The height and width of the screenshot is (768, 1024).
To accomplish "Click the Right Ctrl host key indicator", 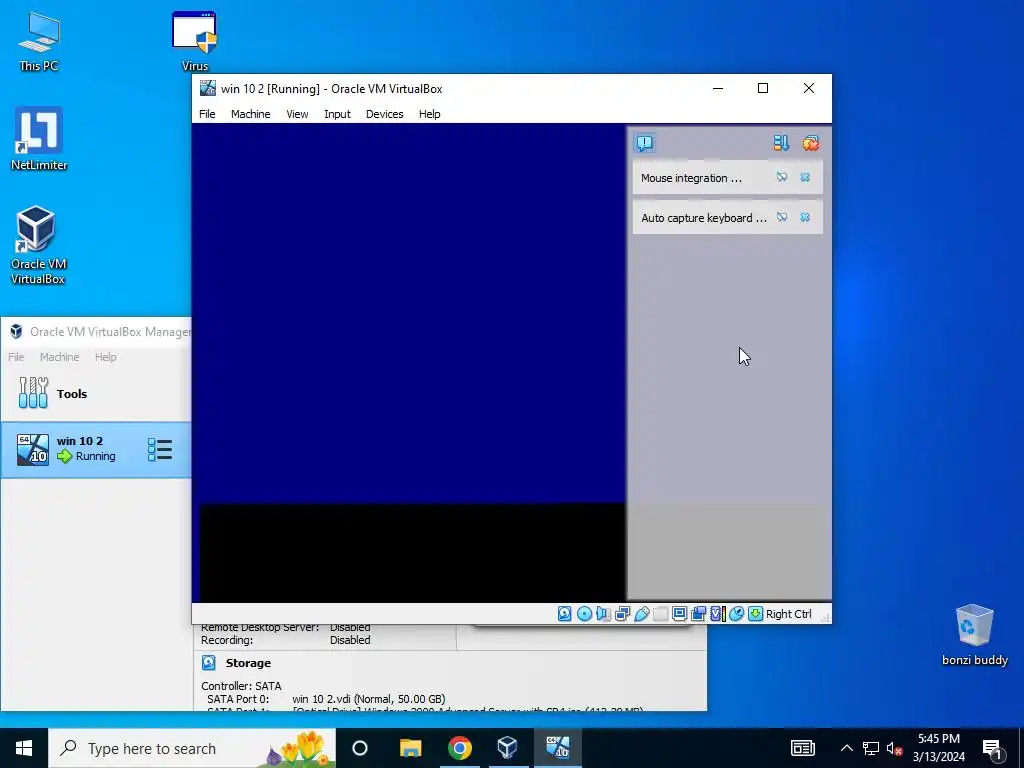I will (x=788, y=614).
